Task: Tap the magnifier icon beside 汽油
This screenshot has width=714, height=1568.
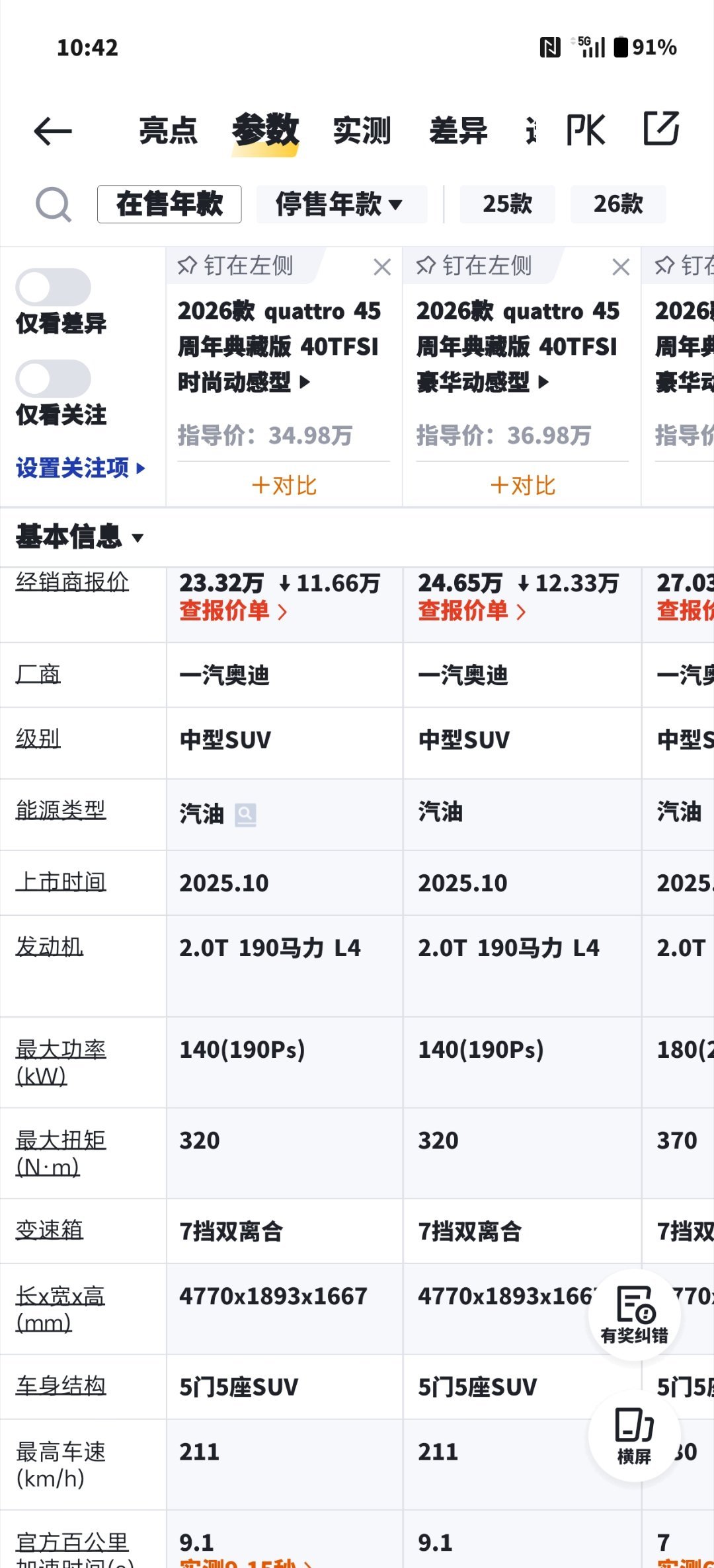Action: tap(245, 815)
